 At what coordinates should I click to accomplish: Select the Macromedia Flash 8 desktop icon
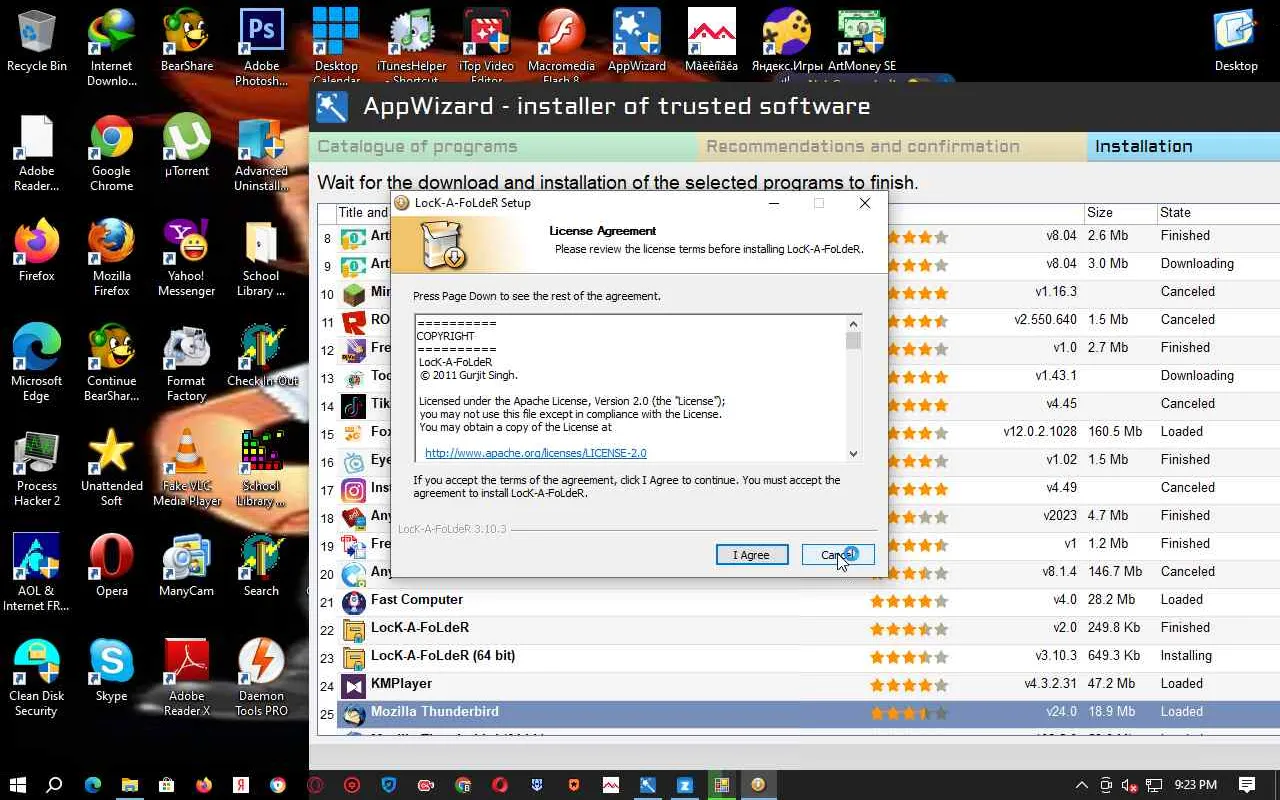(561, 47)
